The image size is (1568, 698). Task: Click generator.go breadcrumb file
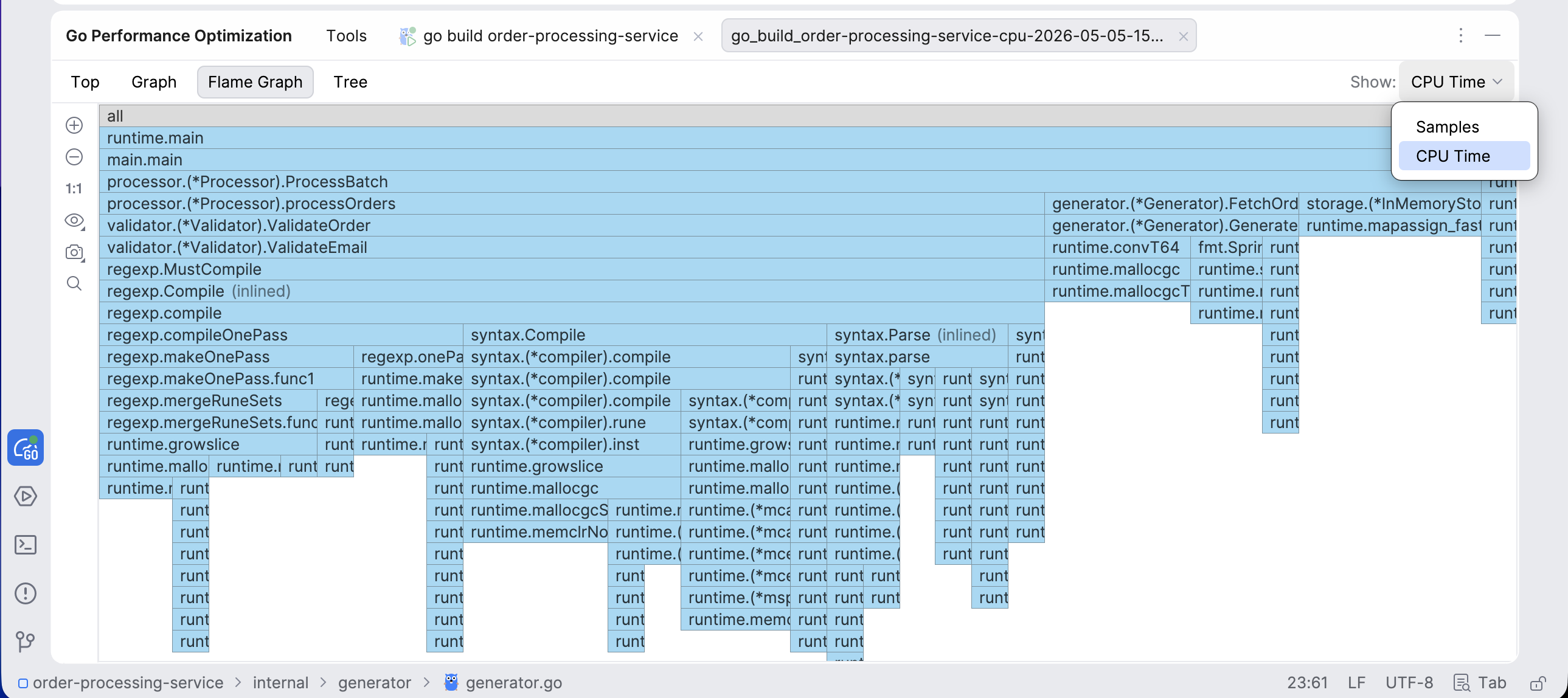[x=503, y=683]
